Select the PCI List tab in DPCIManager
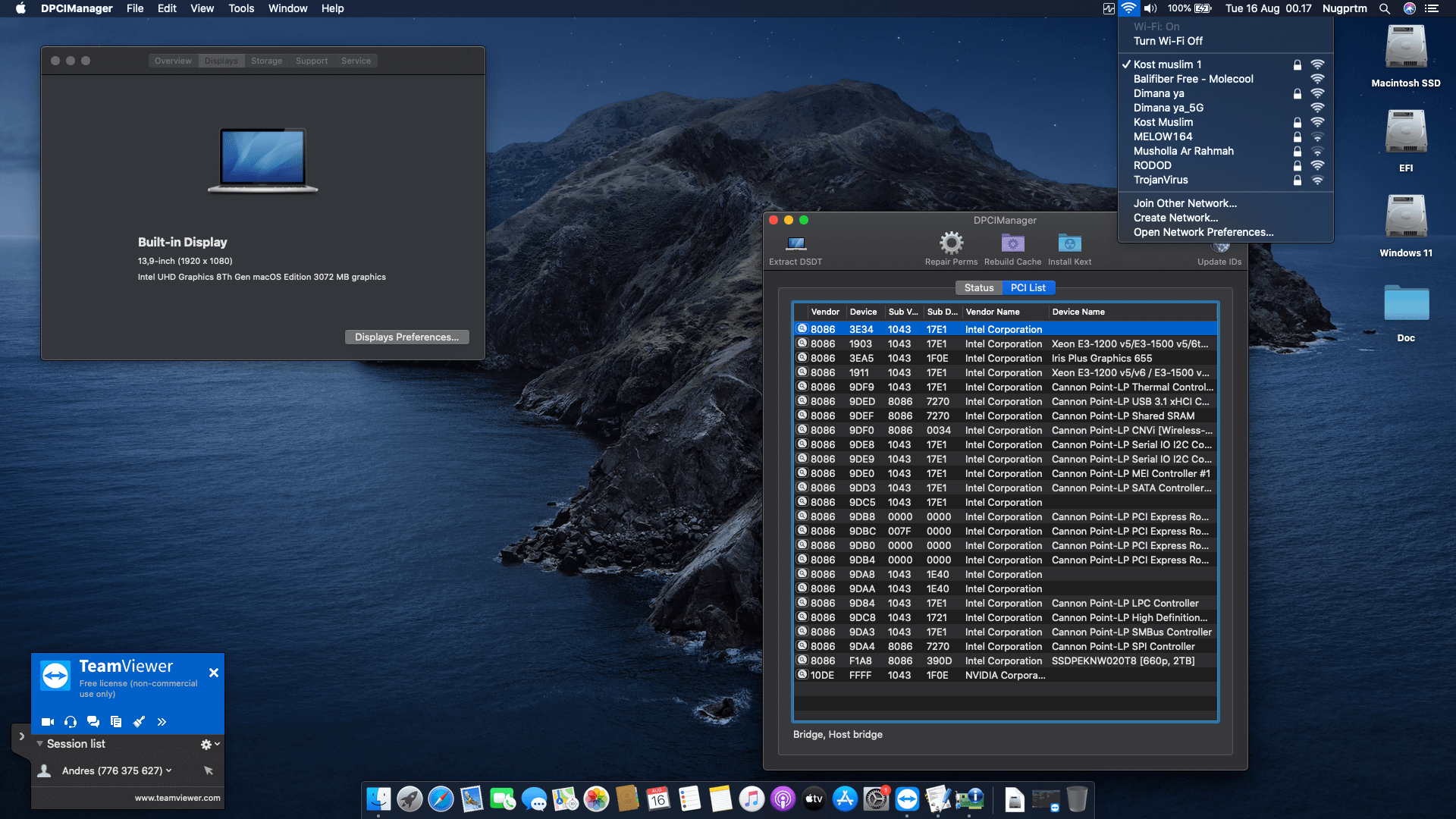The width and height of the screenshot is (1456, 819). [x=1028, y=287]
